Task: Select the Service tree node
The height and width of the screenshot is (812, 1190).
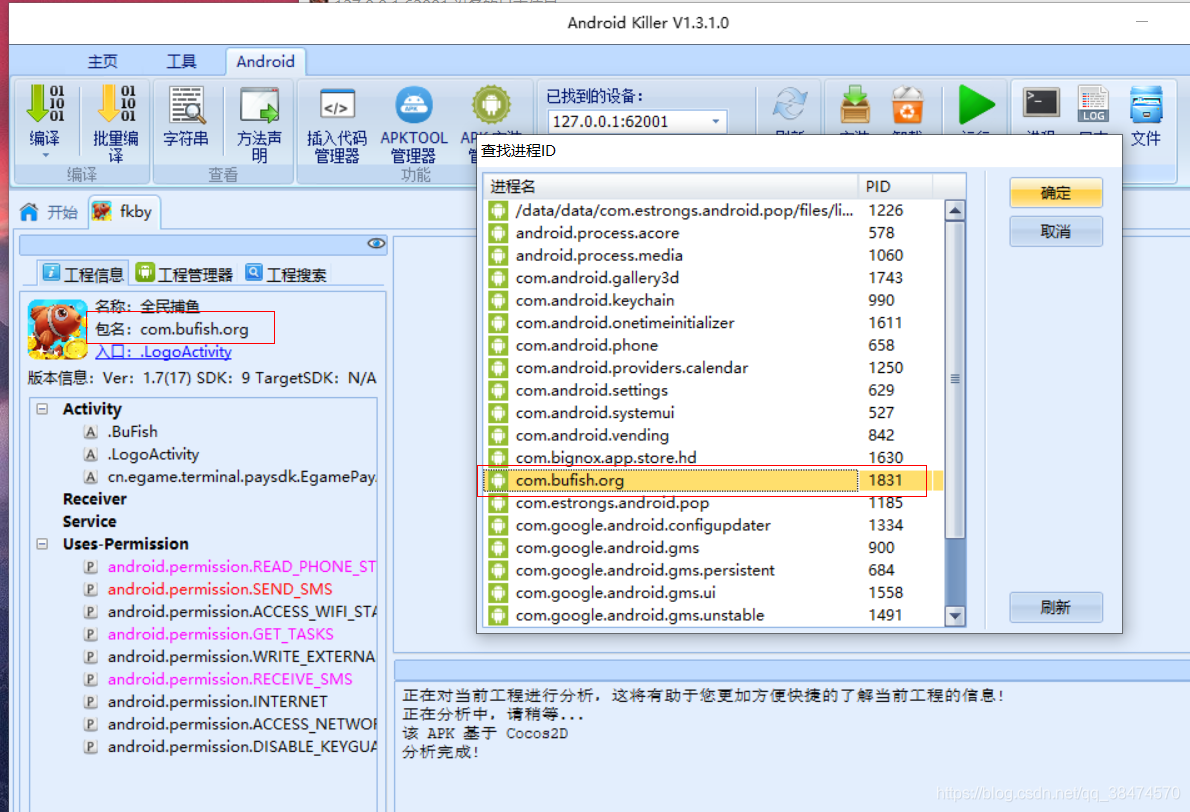Action: (x=90, y=522)
